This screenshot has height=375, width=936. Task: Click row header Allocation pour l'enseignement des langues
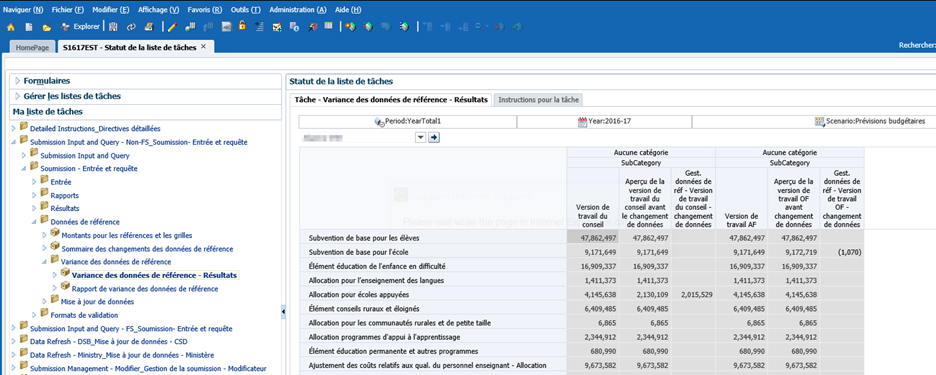pos(433,280)
